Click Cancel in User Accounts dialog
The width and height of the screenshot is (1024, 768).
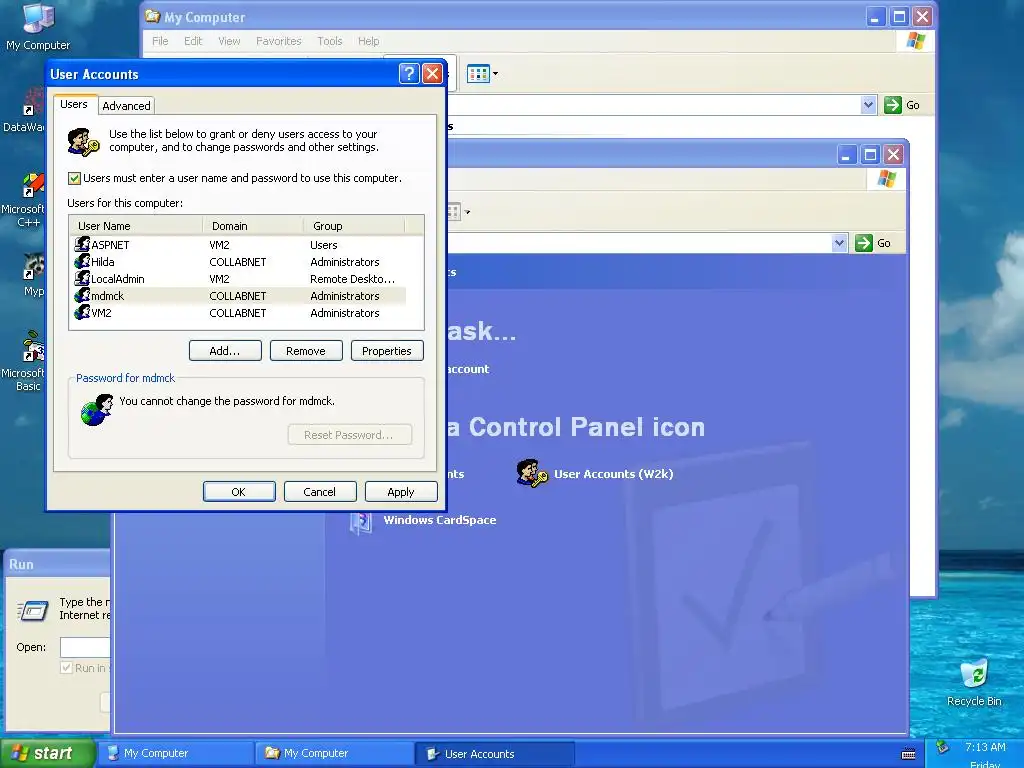pyautogui.click(x=320, y=492)
